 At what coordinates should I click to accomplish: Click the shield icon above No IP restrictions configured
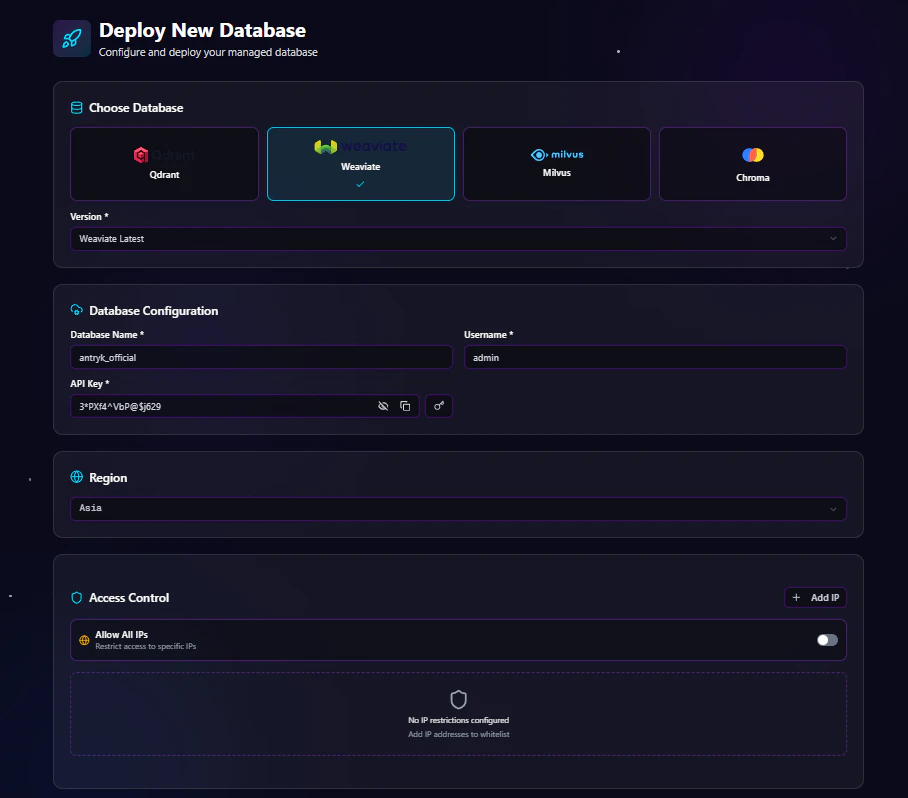[459, 700]
